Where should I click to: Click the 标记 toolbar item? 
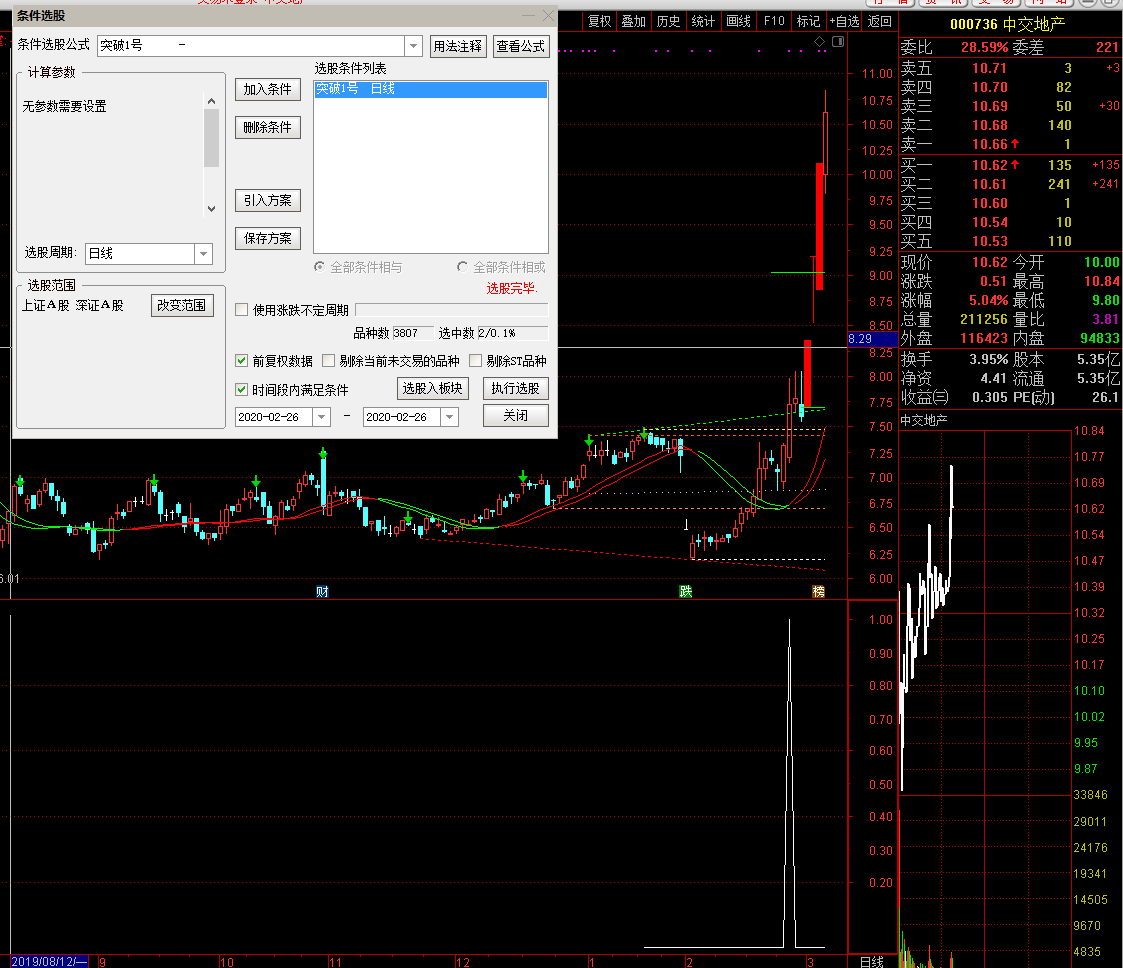[809, 21]
